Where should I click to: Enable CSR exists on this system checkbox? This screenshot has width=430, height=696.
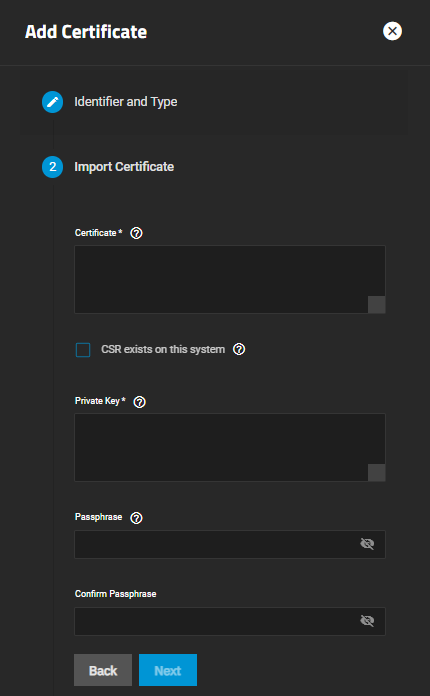point(83,350)
